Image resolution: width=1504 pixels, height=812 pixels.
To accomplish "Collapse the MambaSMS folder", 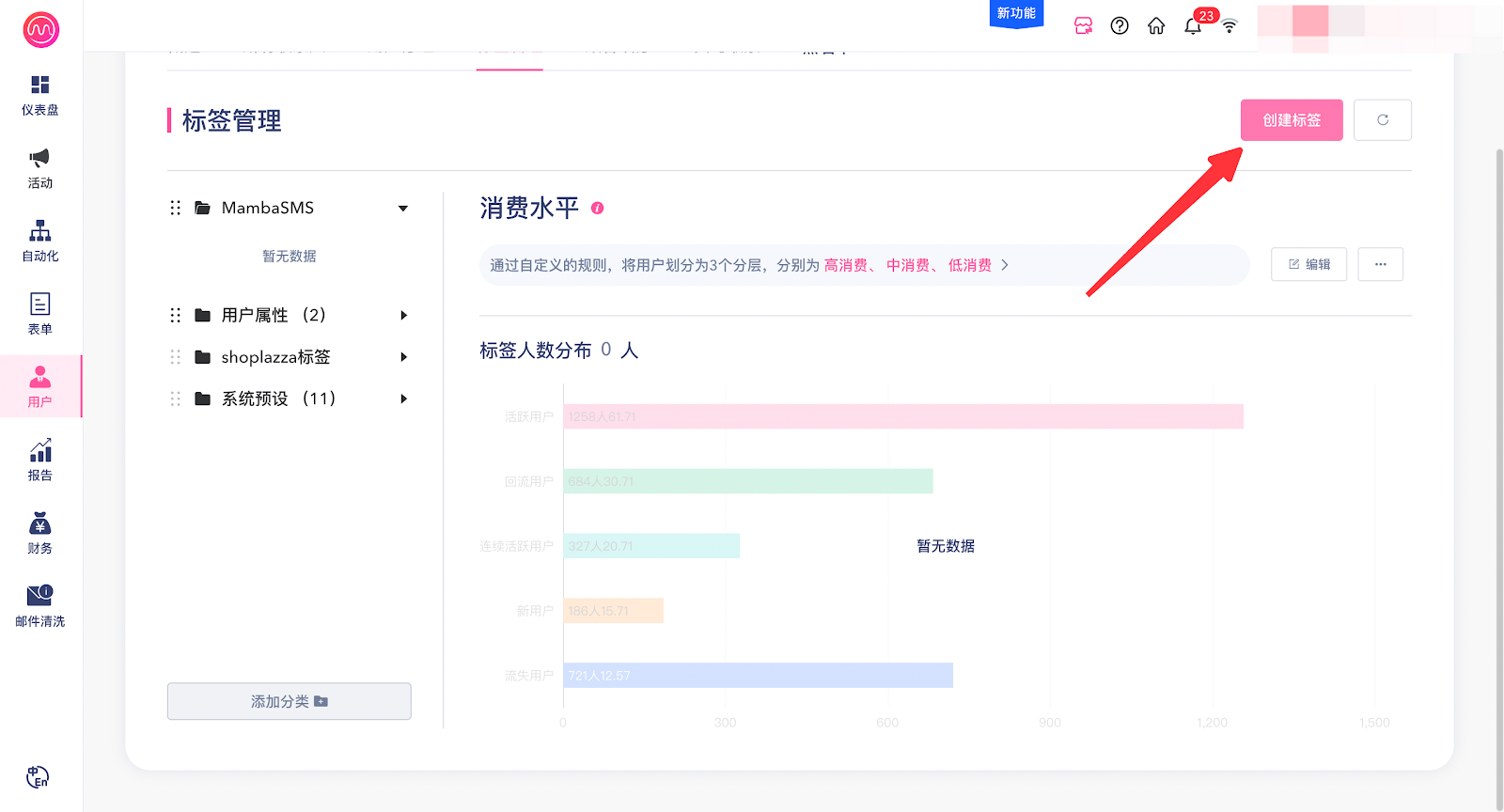I will pos(403,209).
